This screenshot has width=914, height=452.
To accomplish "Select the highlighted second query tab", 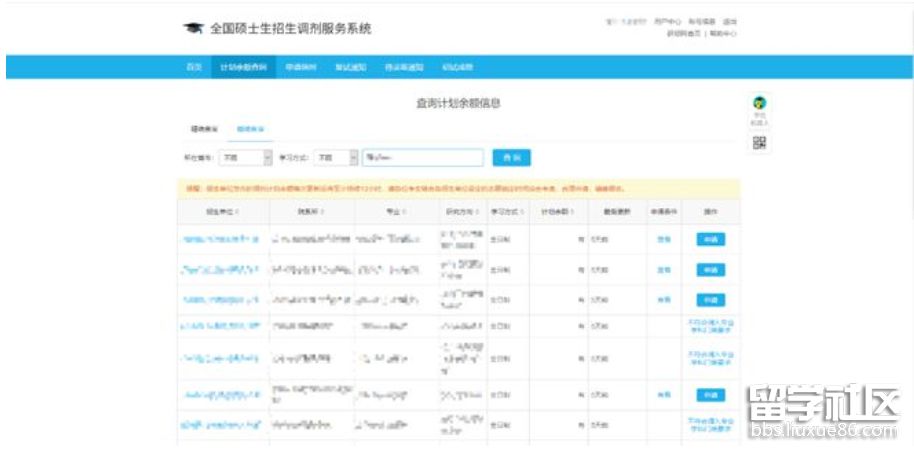I will point(250,129).
